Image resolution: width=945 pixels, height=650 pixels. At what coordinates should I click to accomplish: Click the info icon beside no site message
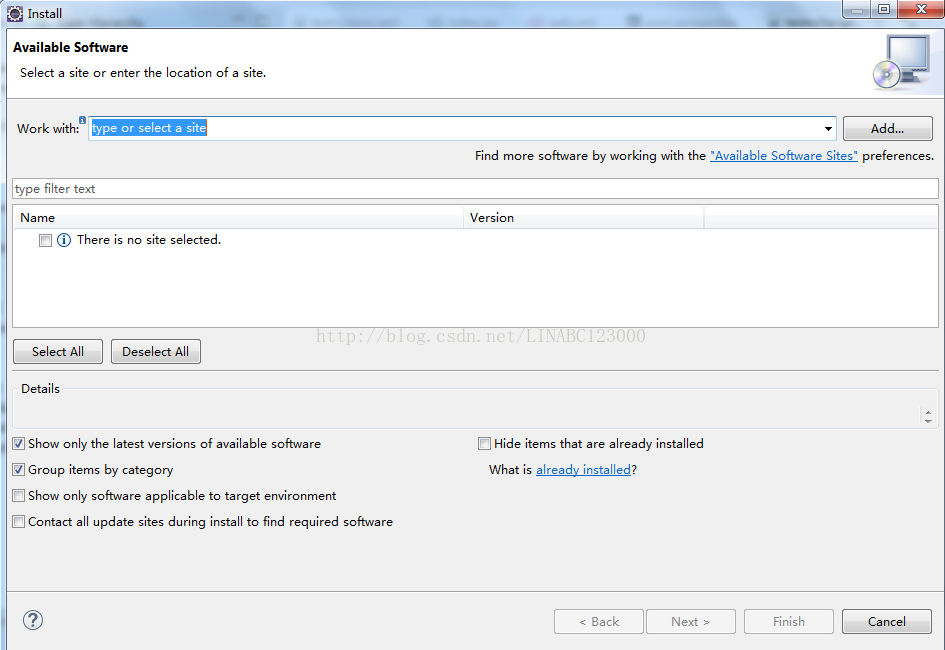tap(64, 240)
